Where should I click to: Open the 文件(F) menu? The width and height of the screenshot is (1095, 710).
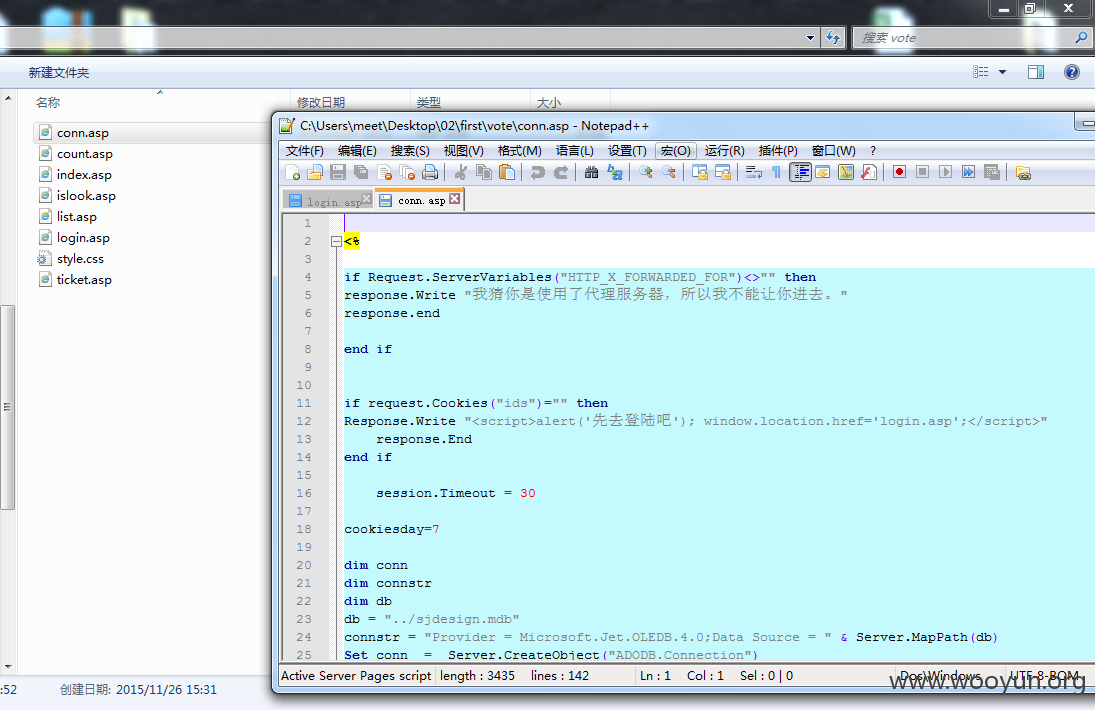pyautogui.click(x=304, y=151)
